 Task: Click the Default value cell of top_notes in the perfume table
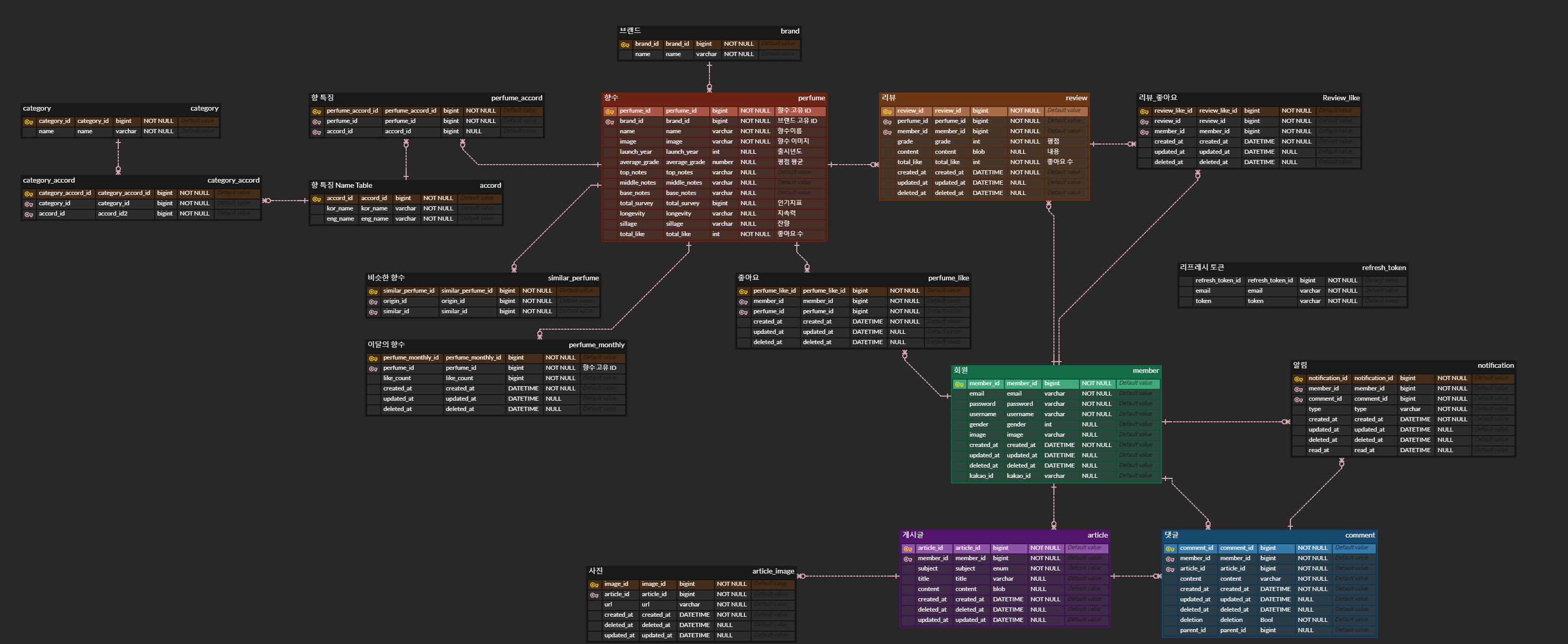[x=800, y=172]
